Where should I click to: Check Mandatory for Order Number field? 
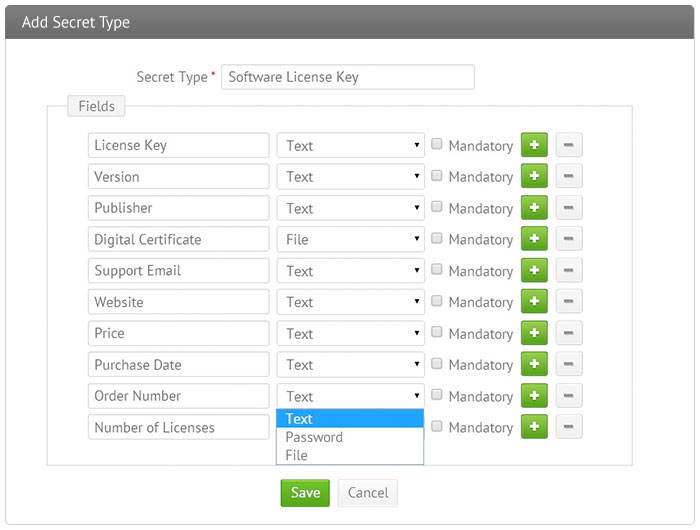(437, 396)
